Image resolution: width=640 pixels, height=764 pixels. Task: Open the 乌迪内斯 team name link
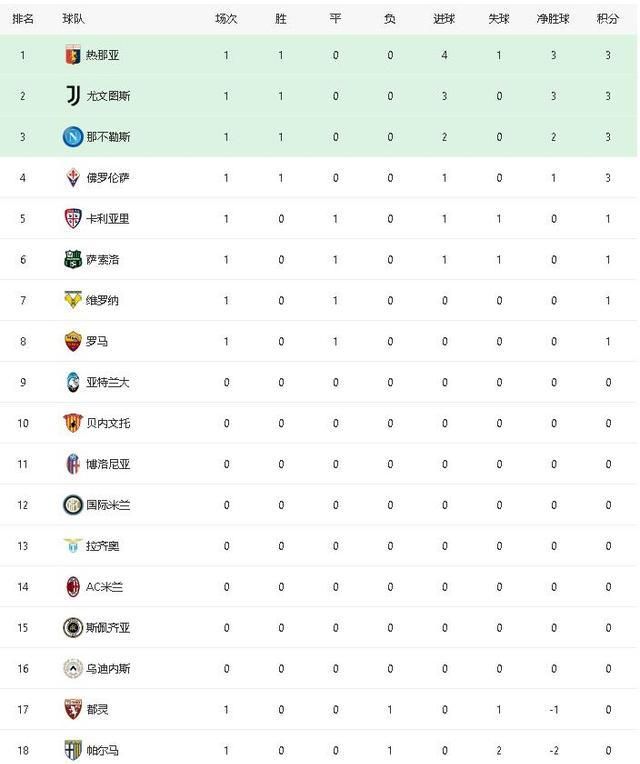(x=108, y=668)
